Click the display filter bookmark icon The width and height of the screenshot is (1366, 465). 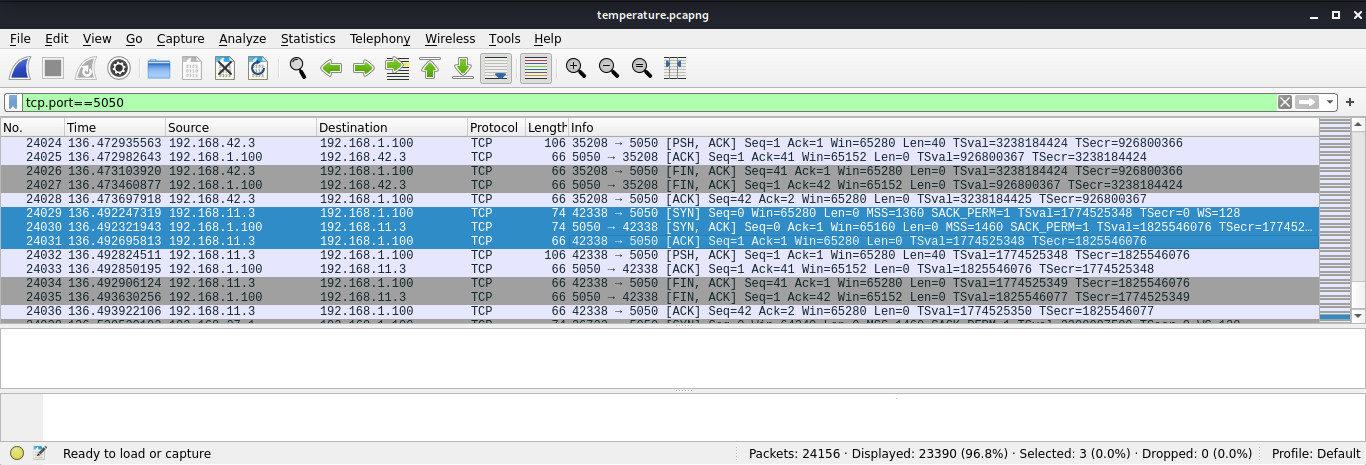tap(13, 102)
